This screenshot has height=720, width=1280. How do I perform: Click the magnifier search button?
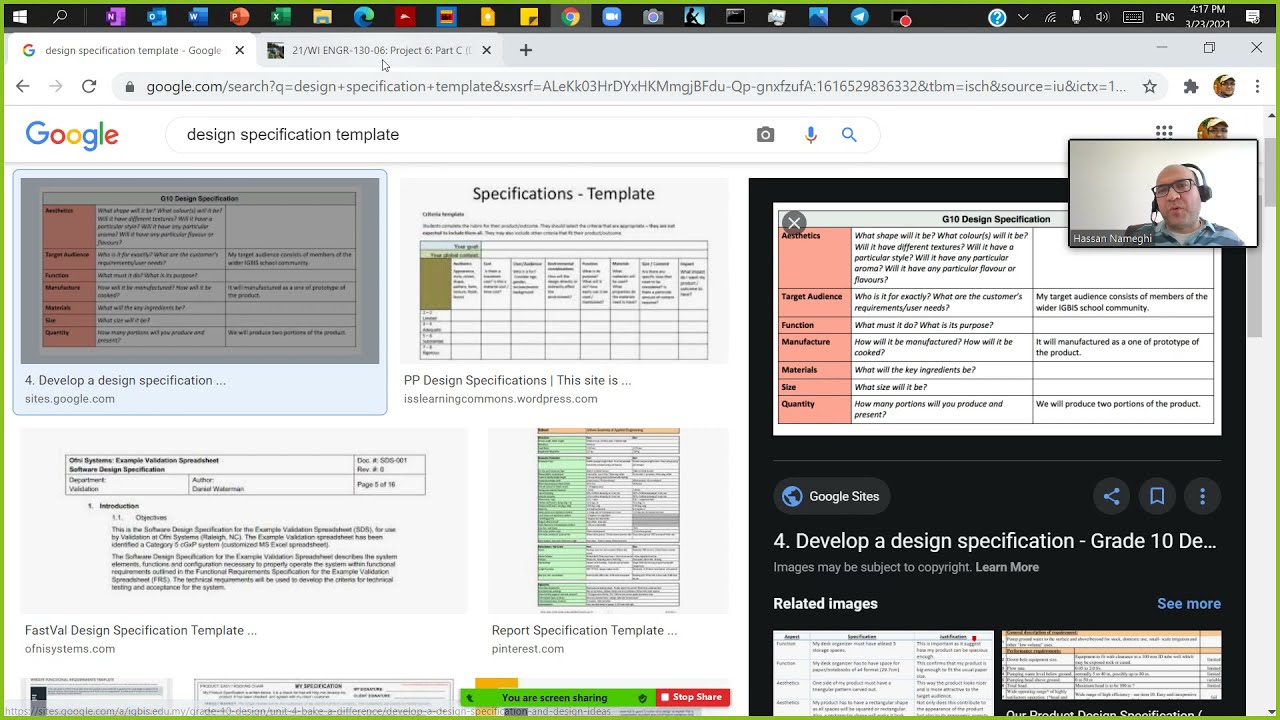pyautogui.click(x=849, y=135)
